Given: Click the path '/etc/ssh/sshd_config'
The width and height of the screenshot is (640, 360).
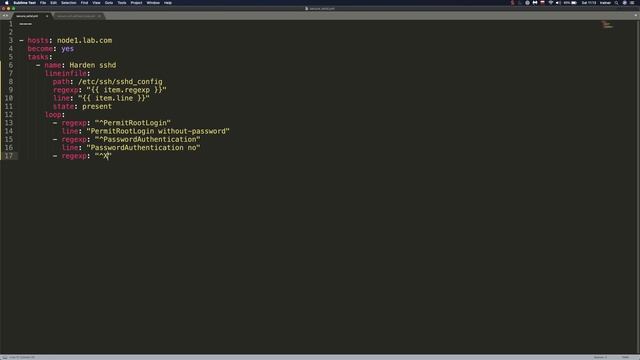Looking at the screenshot, I should pyautogui.click(x=120, y=82).
